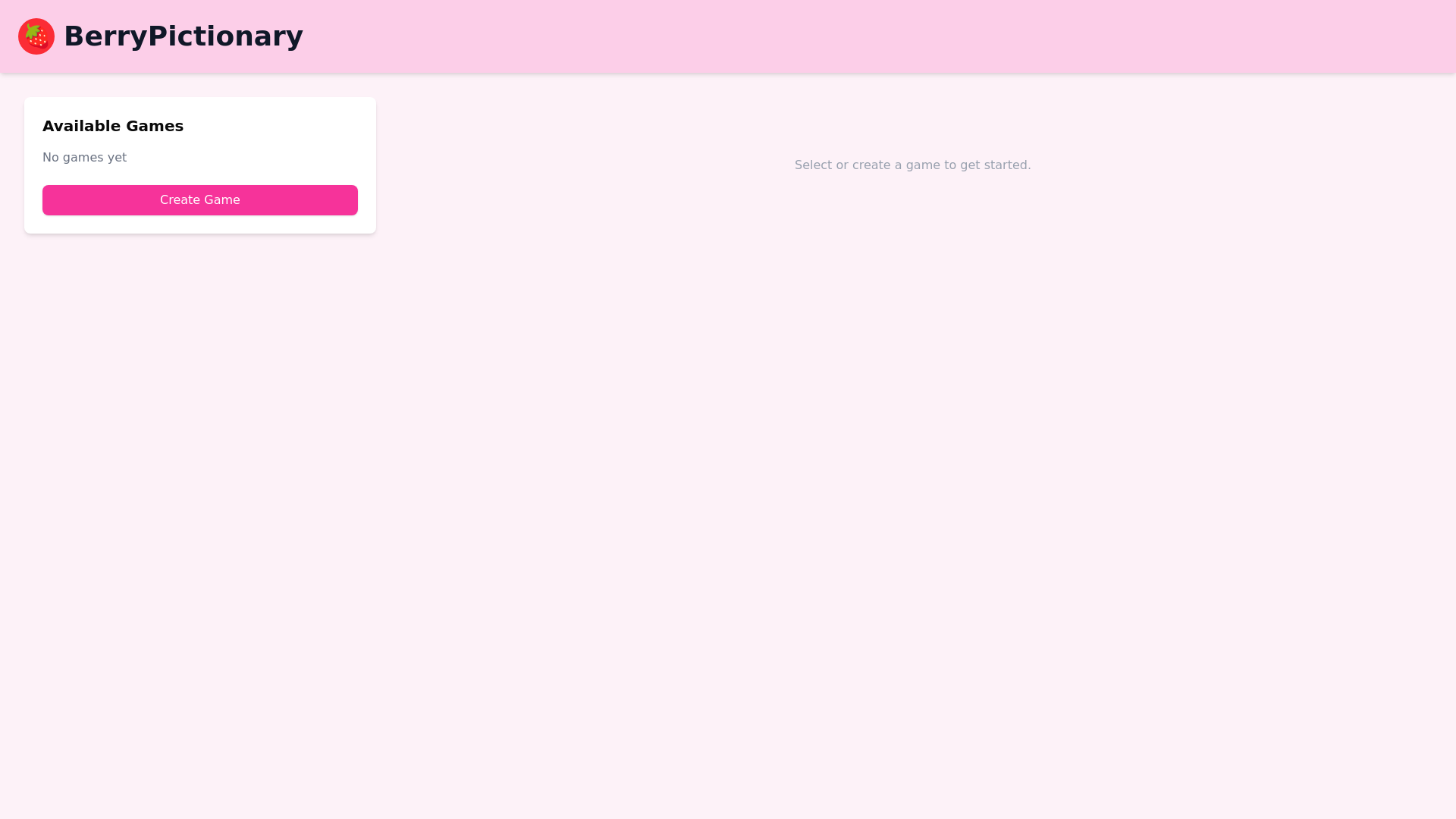Click the strawberry logo icon
Viewport: 1456px width, 819px height.
[x=36, y=36]
